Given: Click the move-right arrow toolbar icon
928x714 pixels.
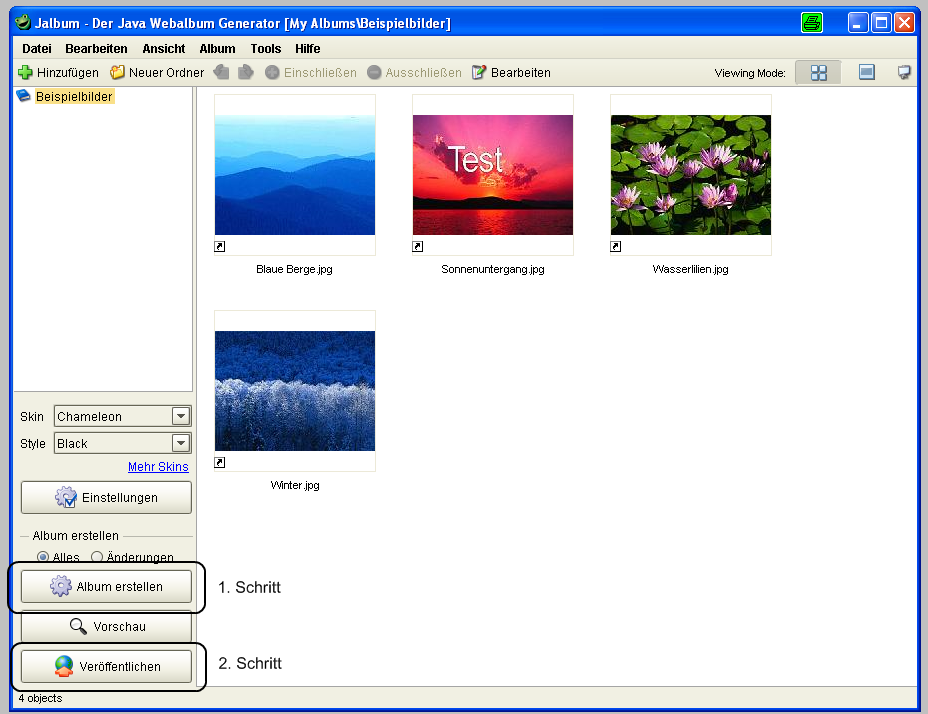Looking at the screenshot, I should (x=246, y=72).
